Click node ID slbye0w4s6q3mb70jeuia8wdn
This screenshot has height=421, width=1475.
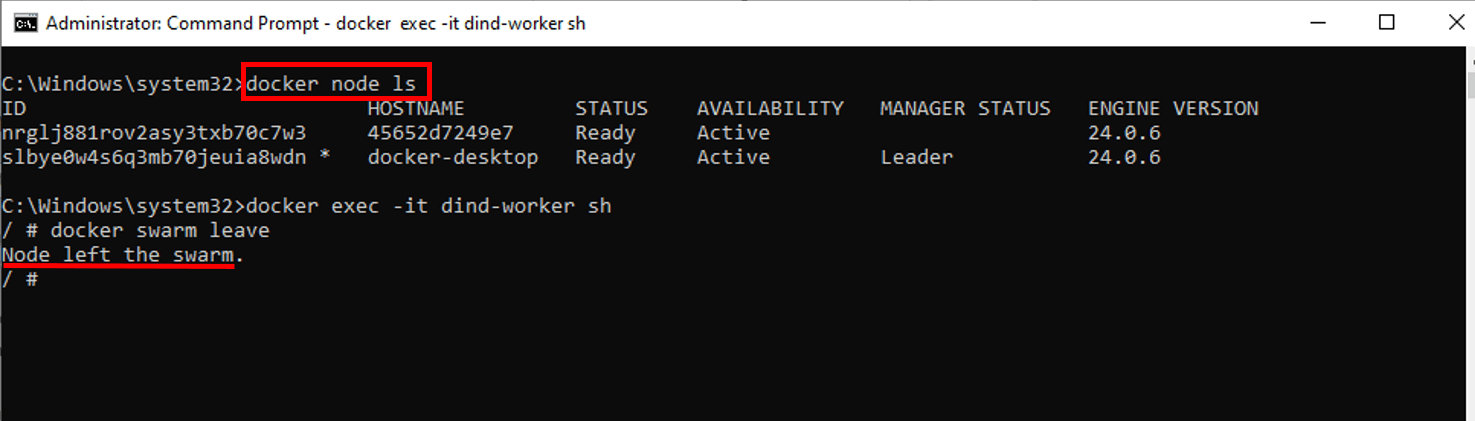(x=154, y=157)
